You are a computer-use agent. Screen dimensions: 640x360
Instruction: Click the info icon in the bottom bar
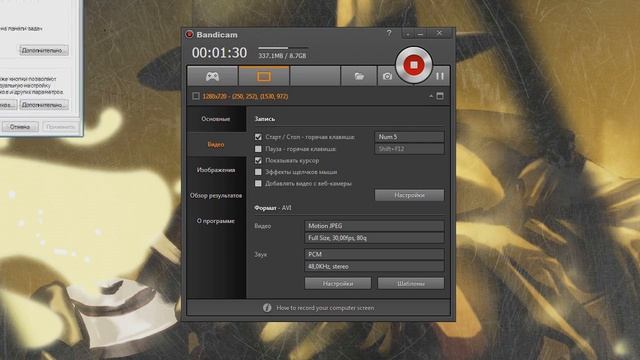(267, 308)
